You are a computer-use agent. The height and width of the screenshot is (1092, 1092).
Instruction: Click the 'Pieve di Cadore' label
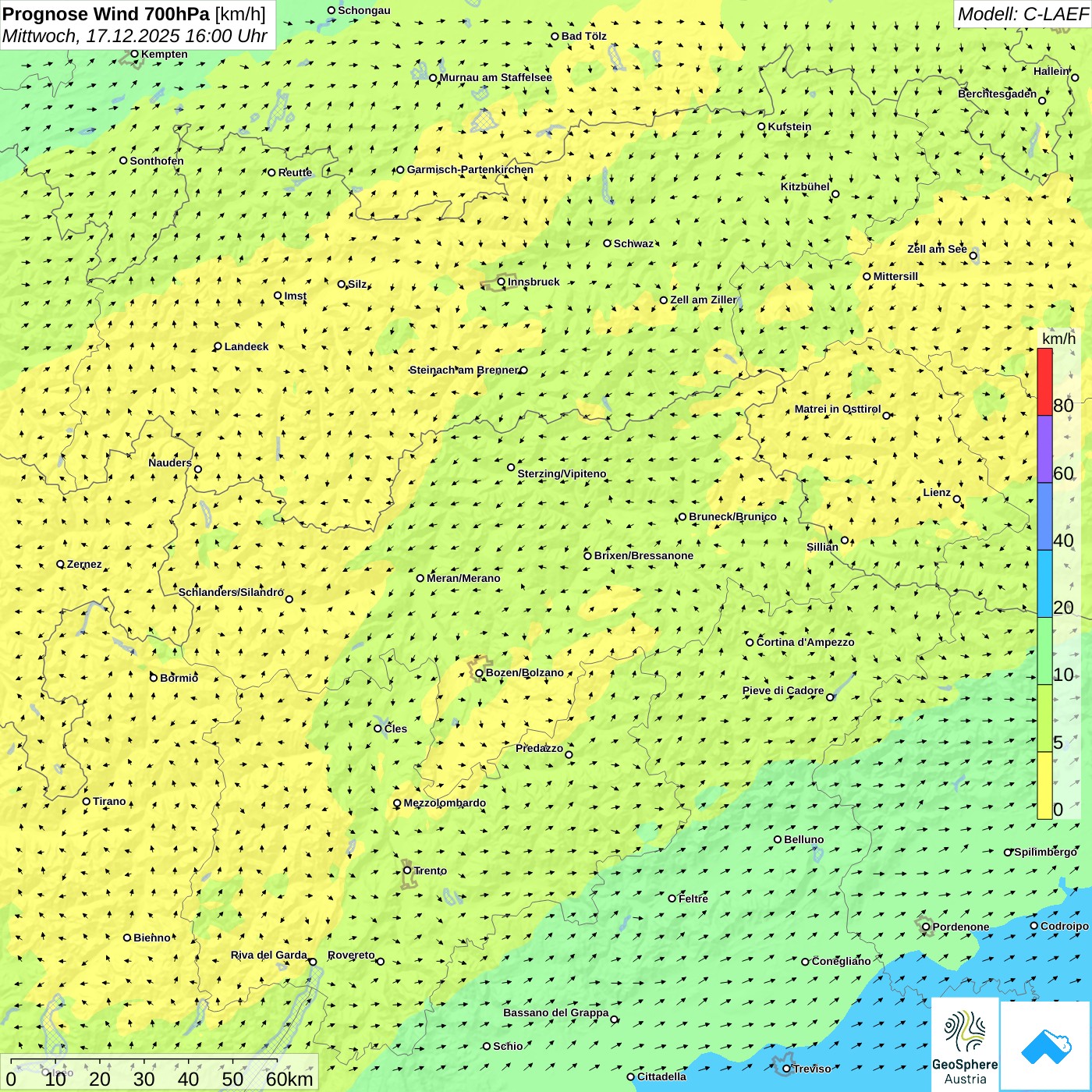click(x=783, y=690)
